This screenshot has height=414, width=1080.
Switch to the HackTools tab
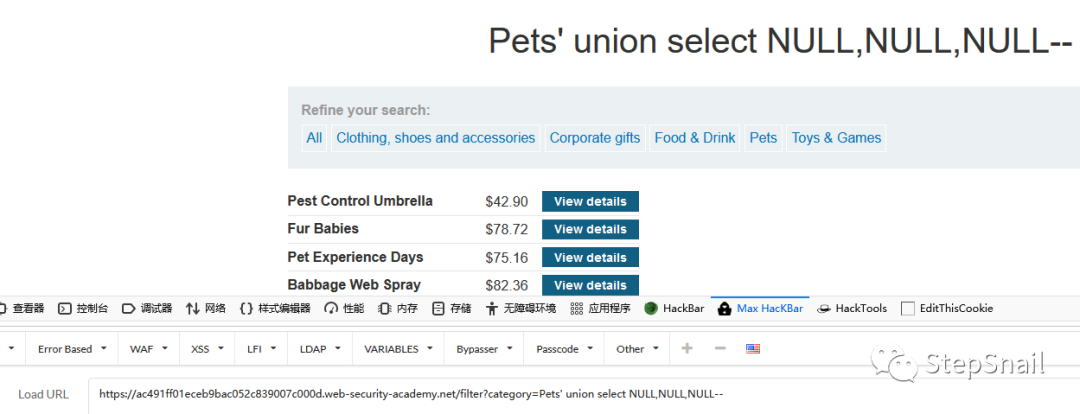click(852, 308)
